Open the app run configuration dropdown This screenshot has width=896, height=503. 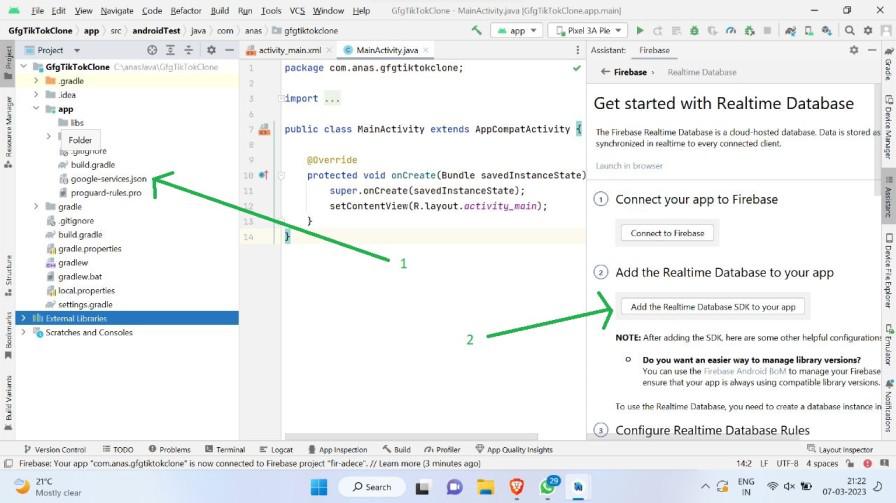517,30
